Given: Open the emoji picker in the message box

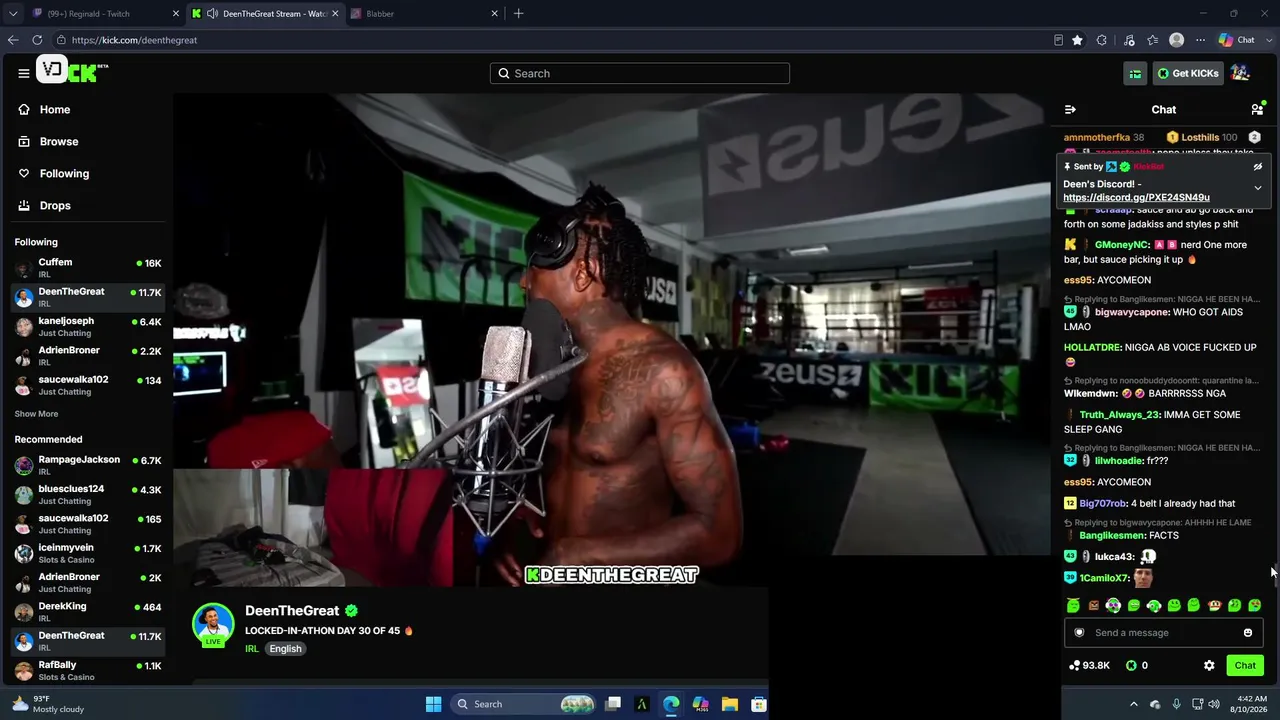Looking at the screenshot, I should 1248,632.
